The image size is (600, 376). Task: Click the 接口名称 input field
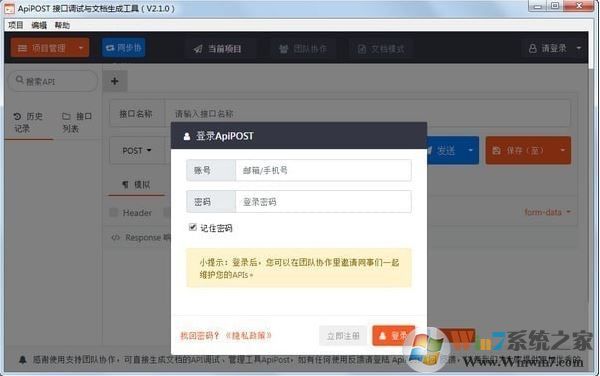[x=367, y=114]
